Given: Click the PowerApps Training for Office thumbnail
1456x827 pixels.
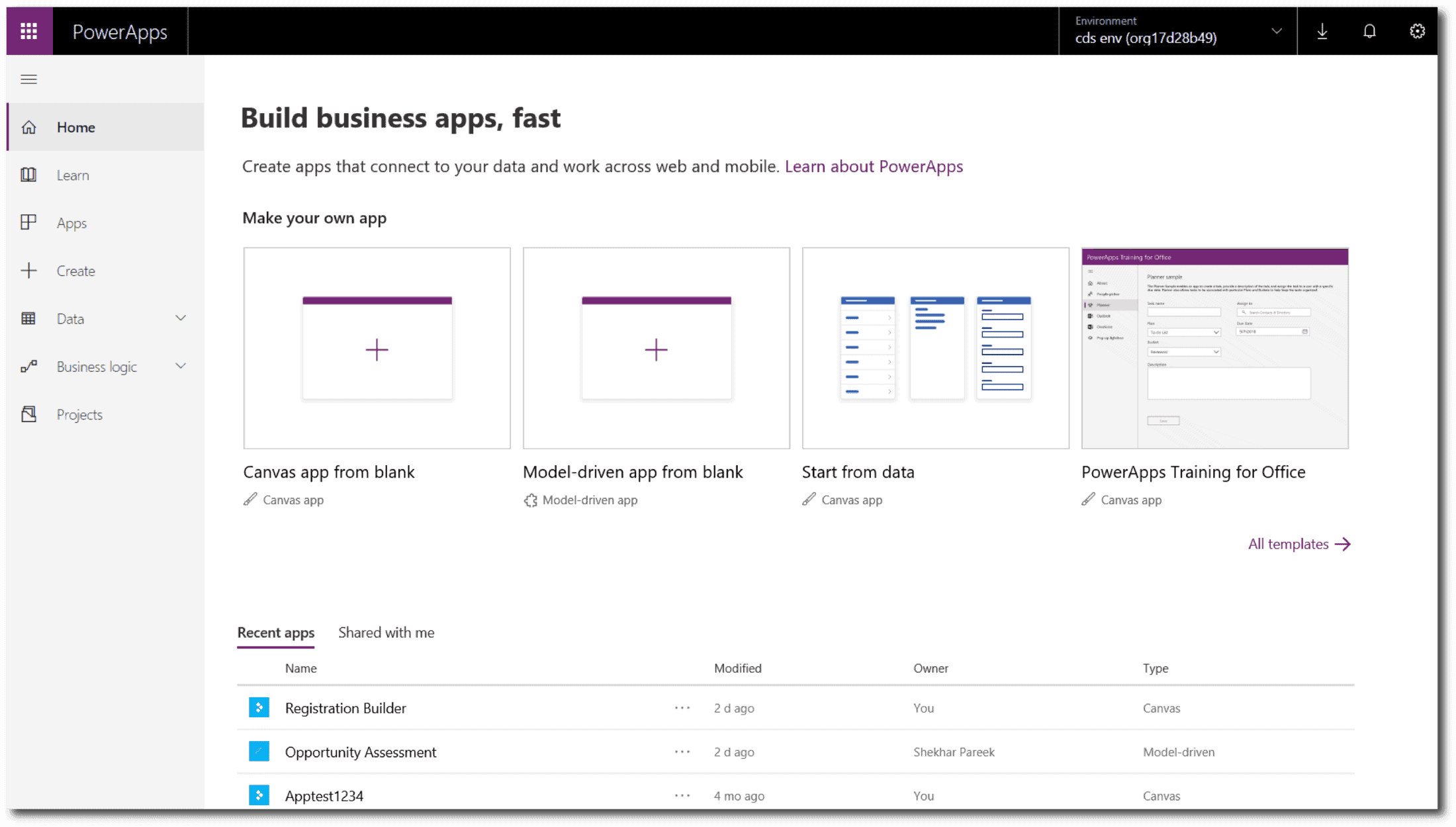Looking at the screenshot, I should [1214, 348].
